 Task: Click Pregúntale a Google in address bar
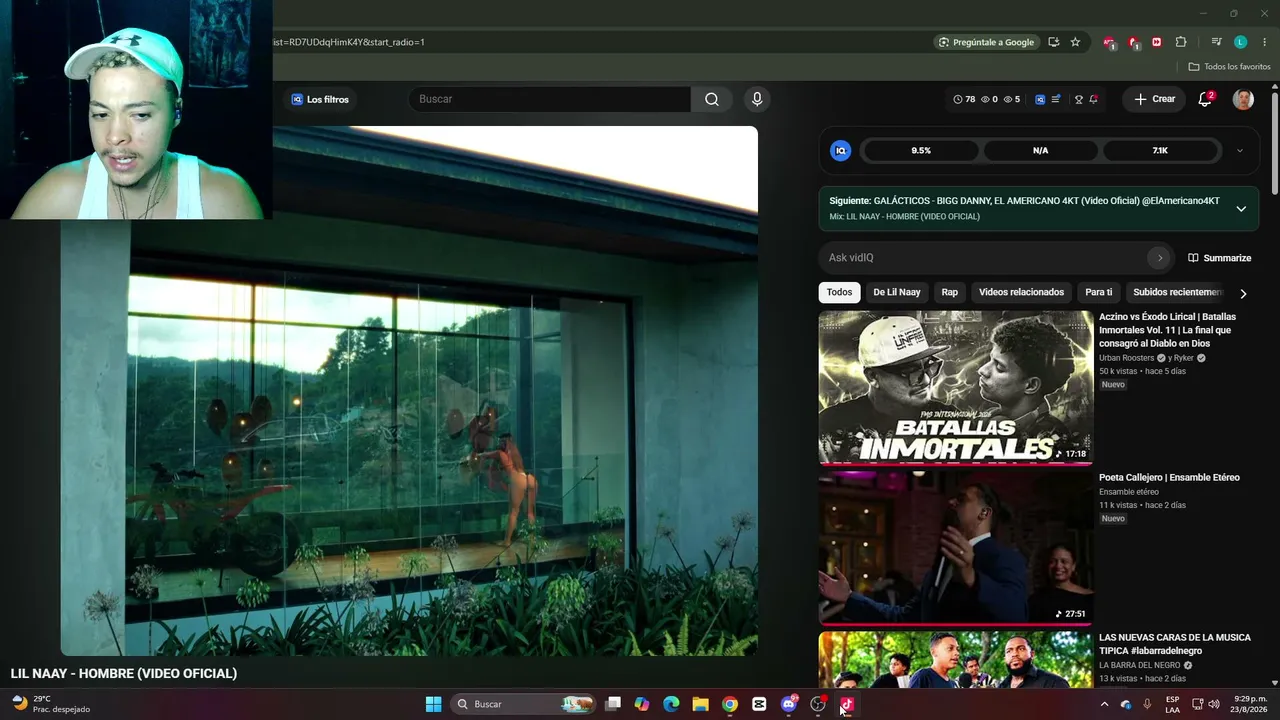point(986,42)
